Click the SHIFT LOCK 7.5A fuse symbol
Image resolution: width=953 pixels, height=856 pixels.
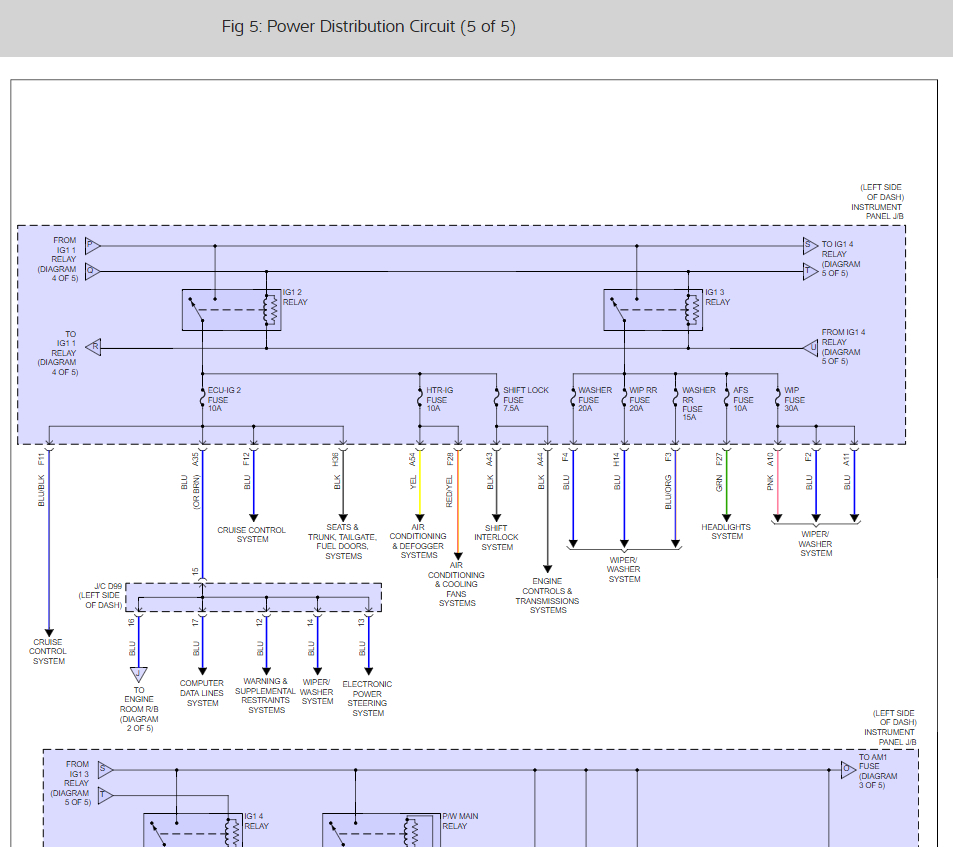pos(497,400)
